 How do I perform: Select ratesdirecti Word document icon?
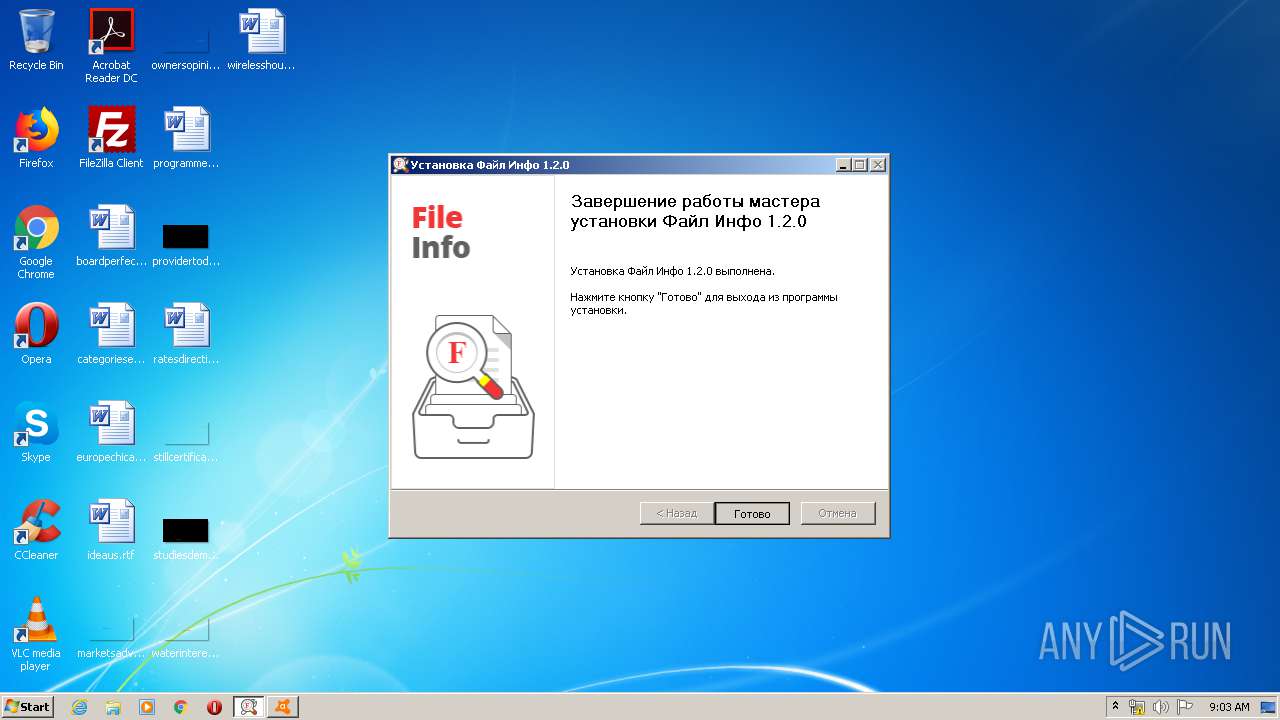(x=186, y=334)
